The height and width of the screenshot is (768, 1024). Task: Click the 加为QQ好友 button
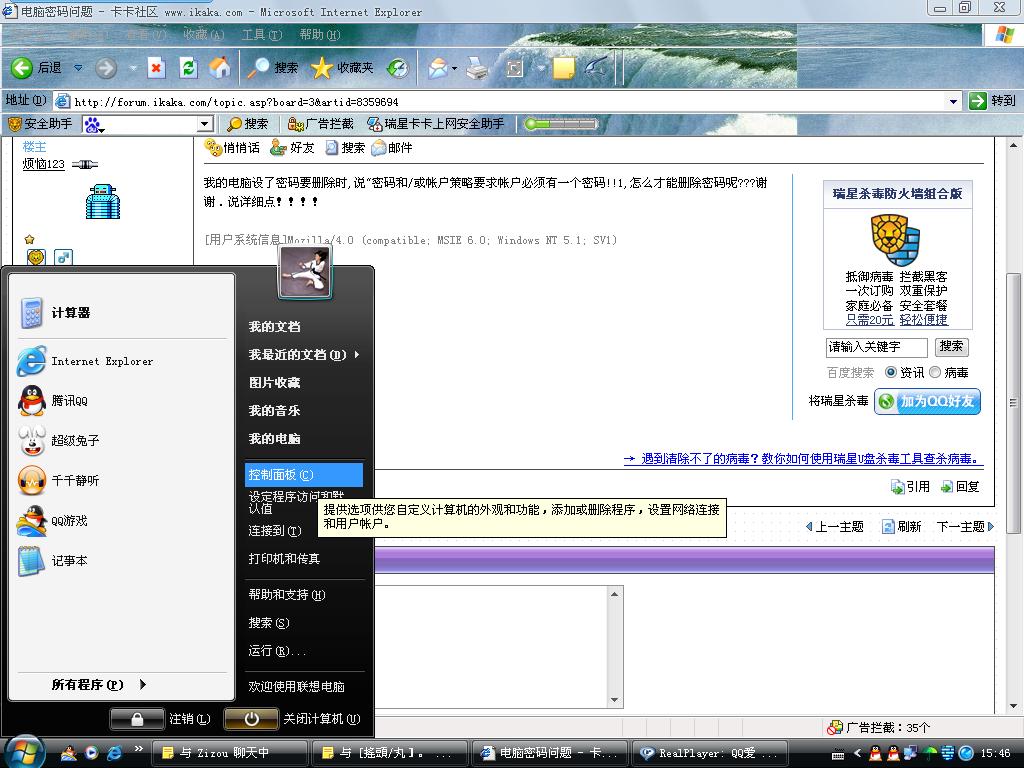tap(927, 401)
